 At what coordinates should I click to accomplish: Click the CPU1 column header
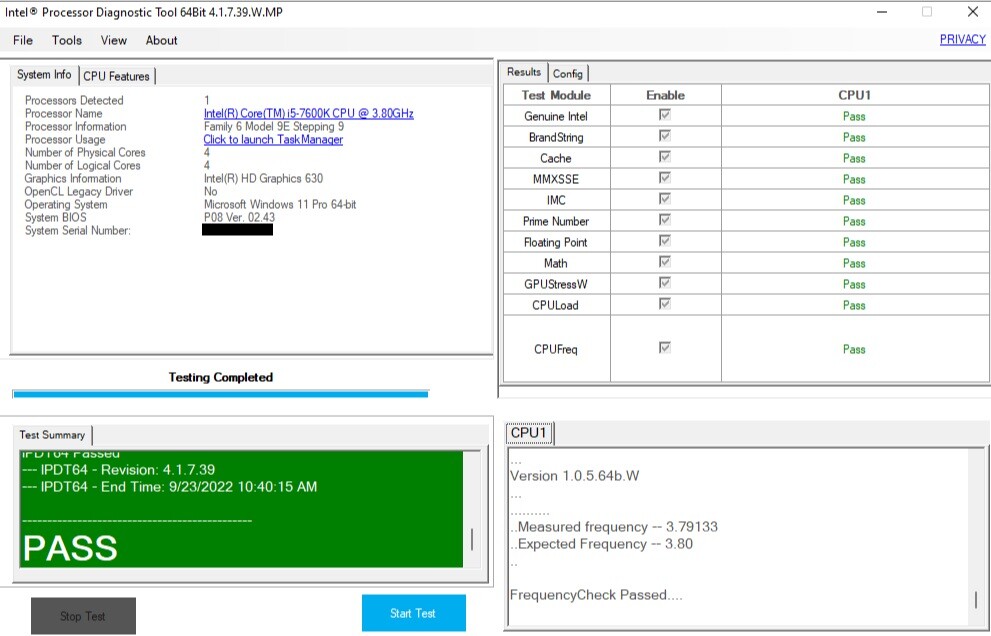pos(854,95)
